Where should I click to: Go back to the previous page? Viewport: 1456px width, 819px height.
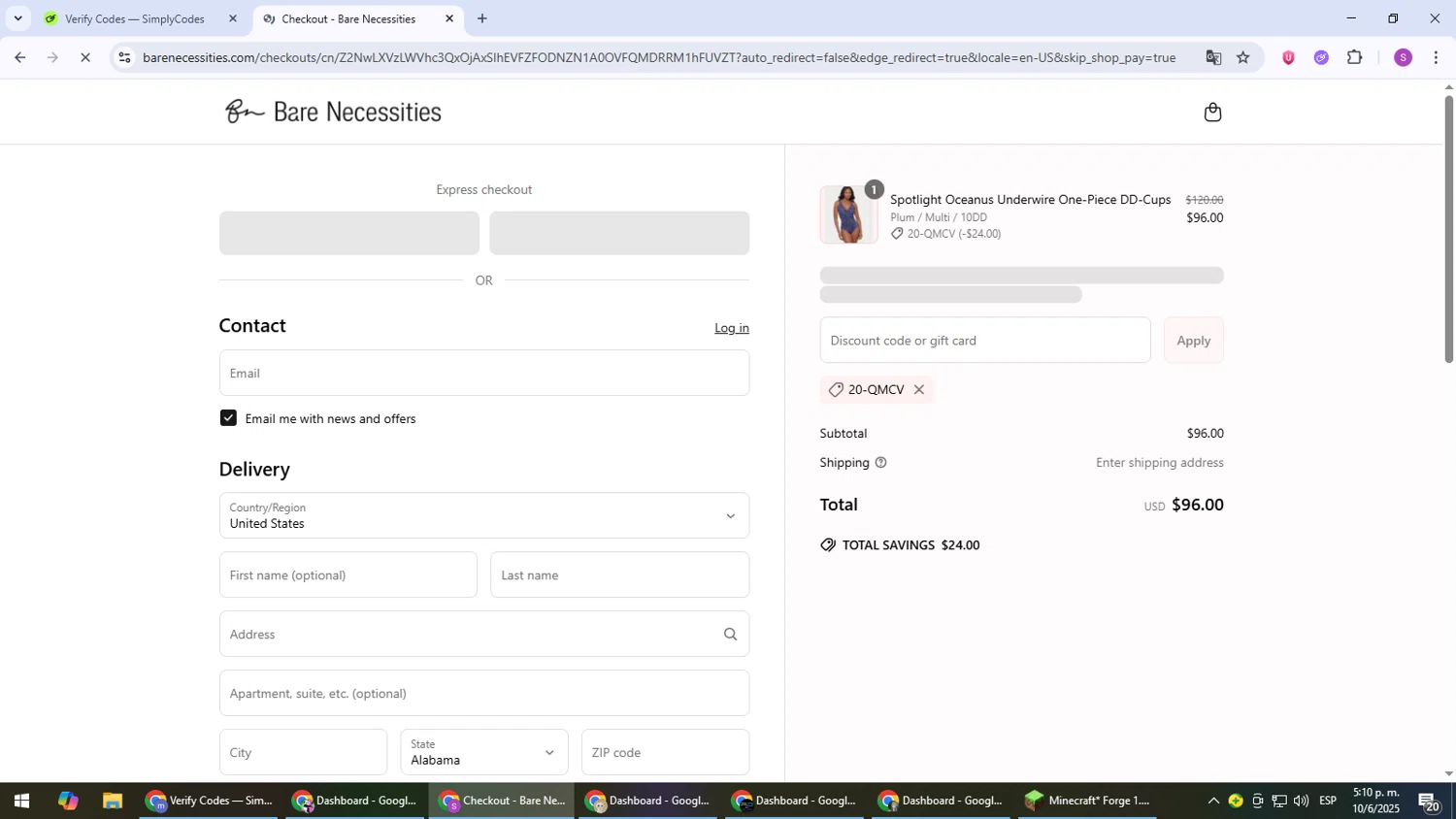click(x=19, y=57)
